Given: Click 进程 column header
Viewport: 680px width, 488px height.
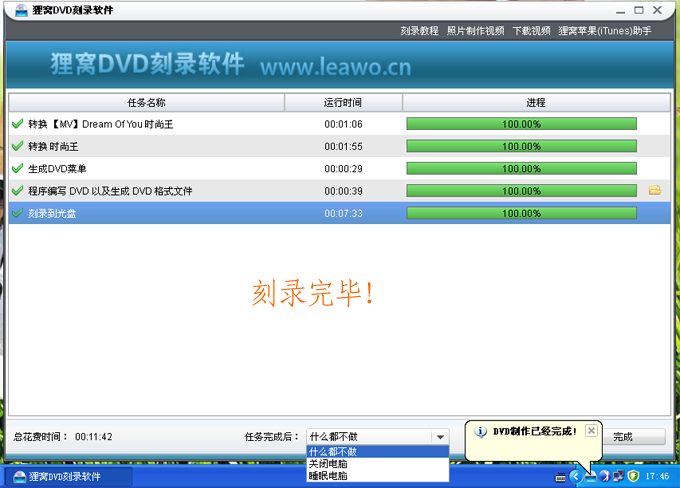Looking at the screenshot, I should [536, 103].
